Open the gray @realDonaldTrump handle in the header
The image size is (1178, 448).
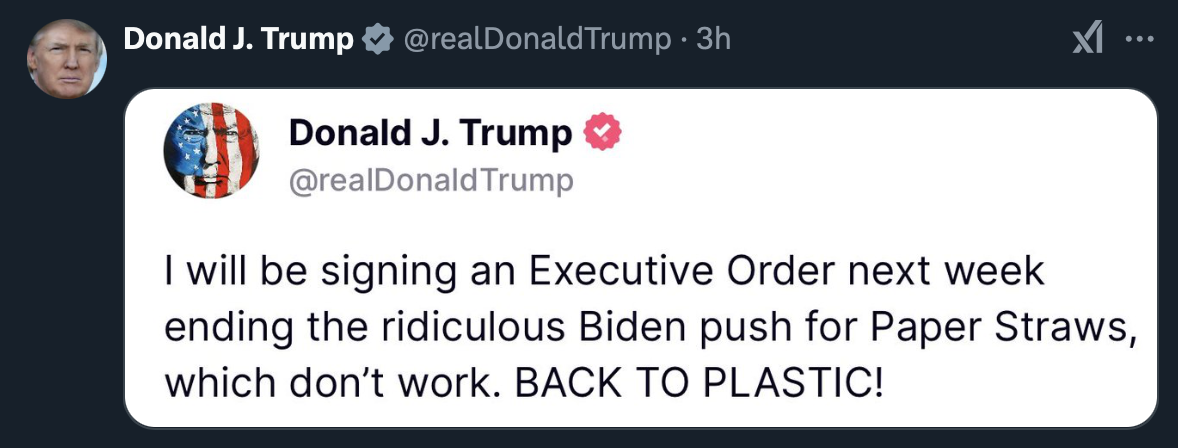click(x=537, y=39)
